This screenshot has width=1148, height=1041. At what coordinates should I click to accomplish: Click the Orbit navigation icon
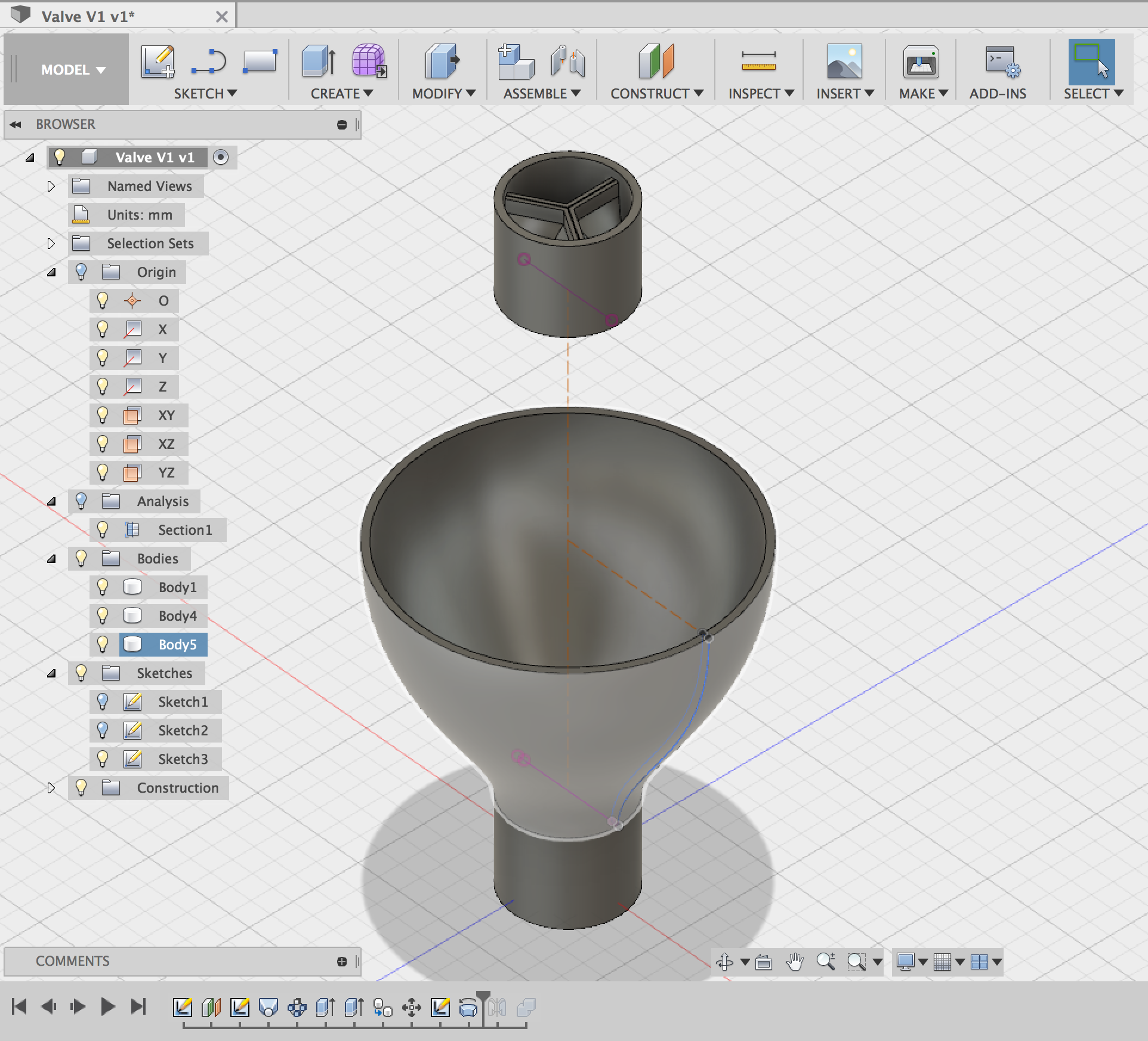(x=725, y=962)
